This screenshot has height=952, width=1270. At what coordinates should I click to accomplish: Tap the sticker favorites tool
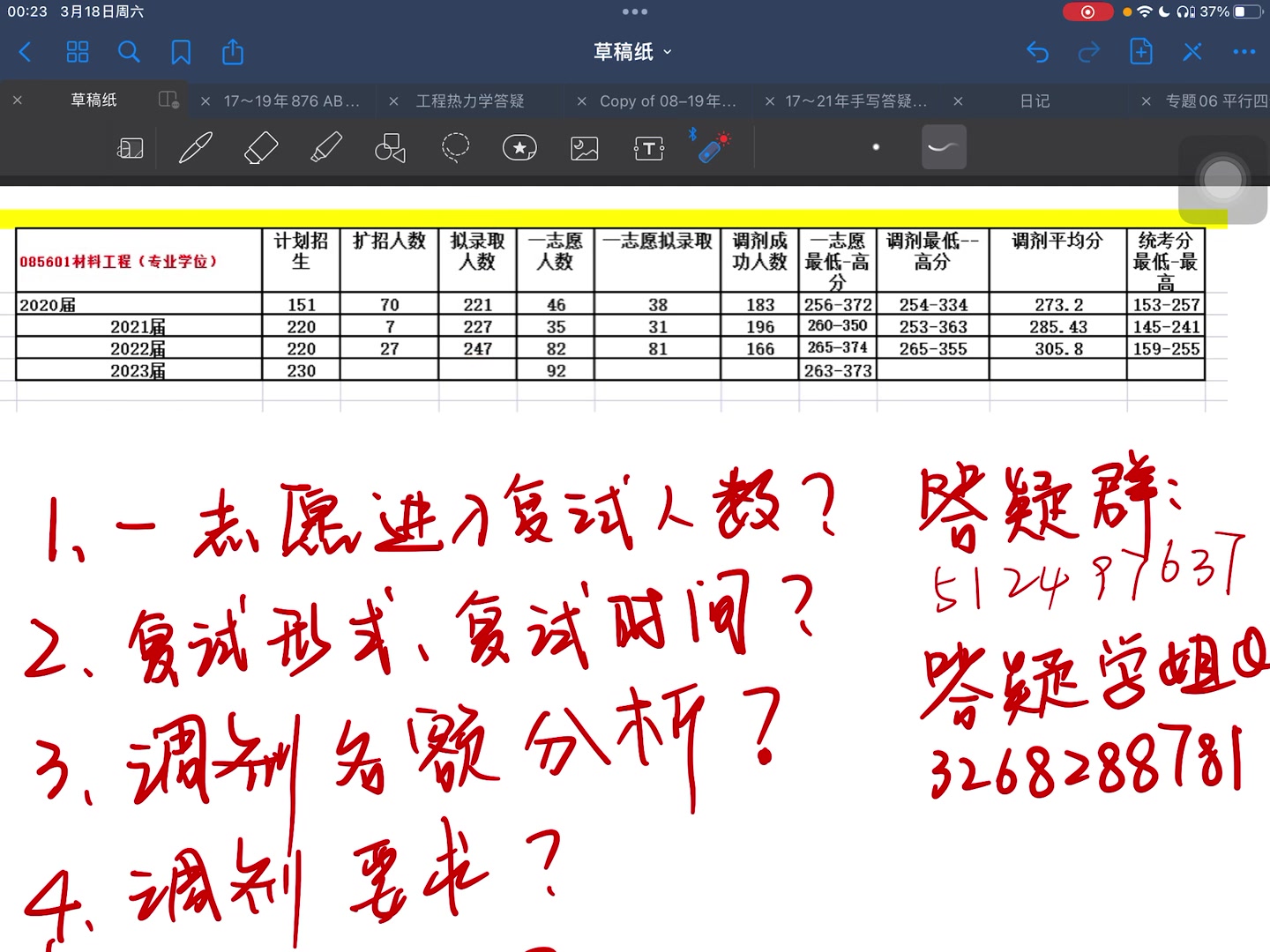pos(519,147)
